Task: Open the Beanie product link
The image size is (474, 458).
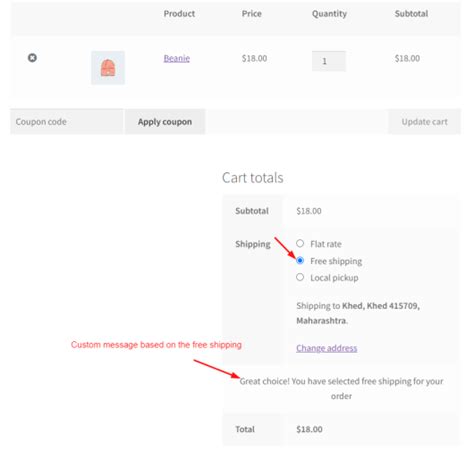Action: point(177,58)
